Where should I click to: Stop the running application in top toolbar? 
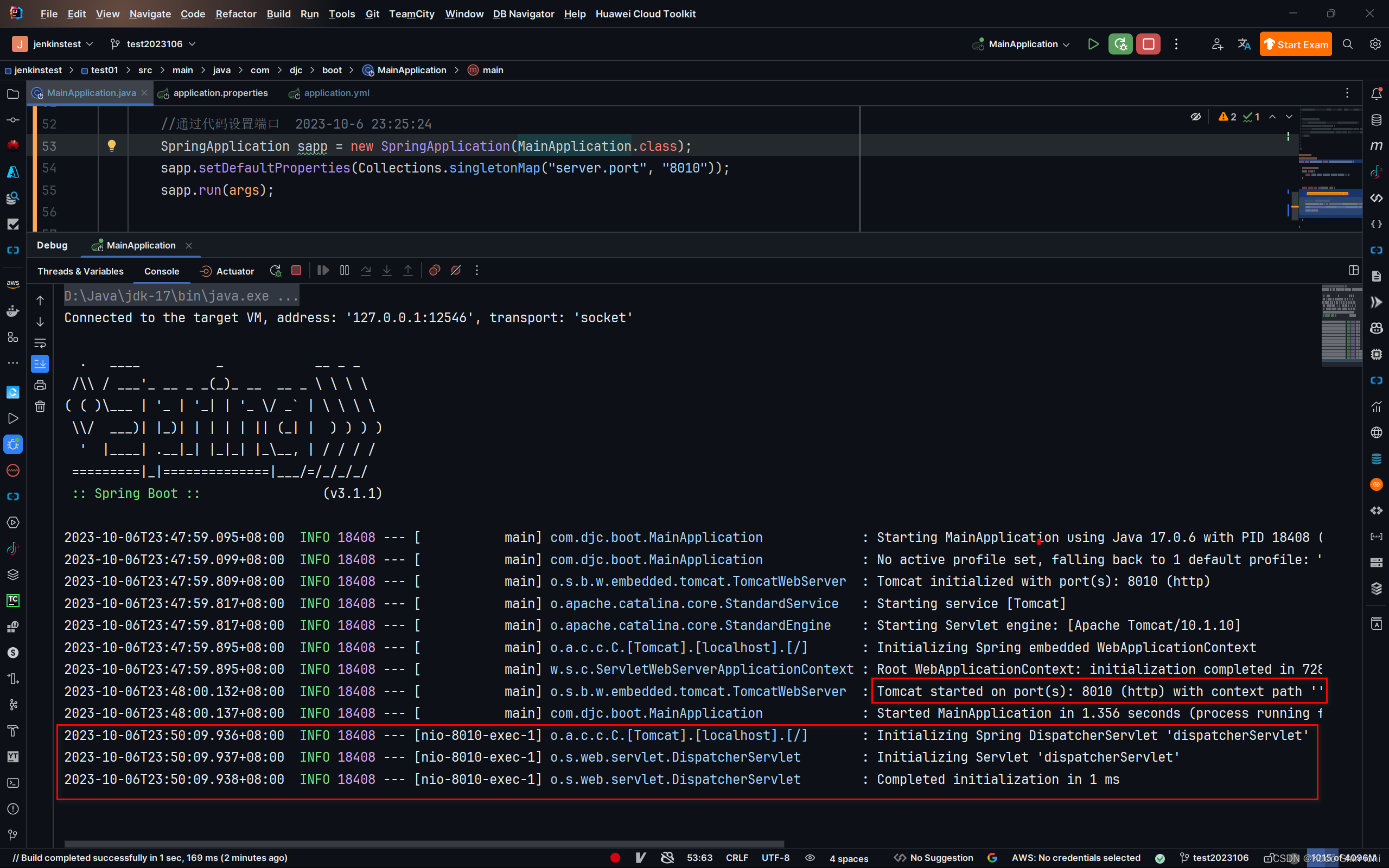point(1149,44)
